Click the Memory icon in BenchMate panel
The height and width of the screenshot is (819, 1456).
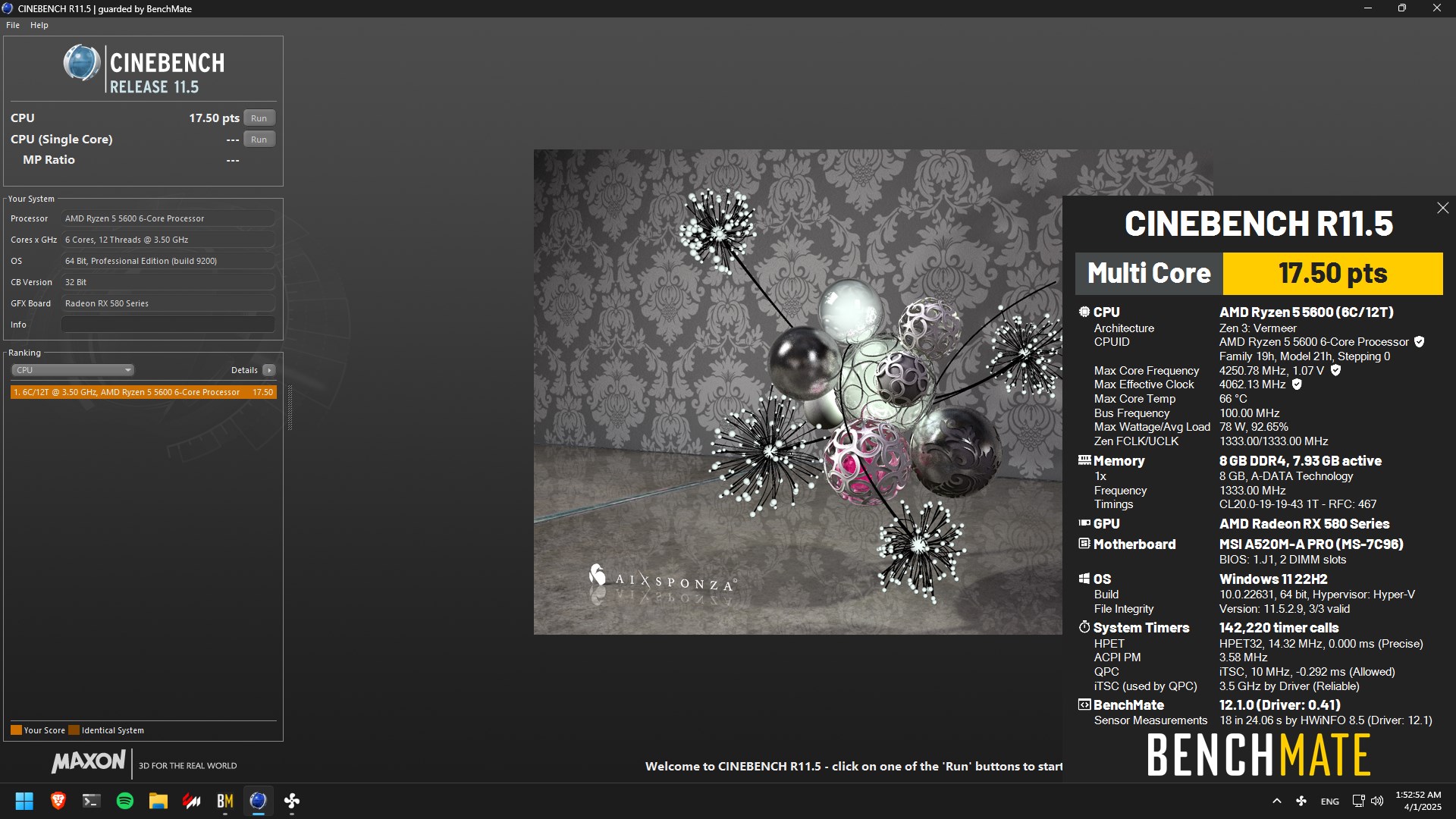point(1084,460)
